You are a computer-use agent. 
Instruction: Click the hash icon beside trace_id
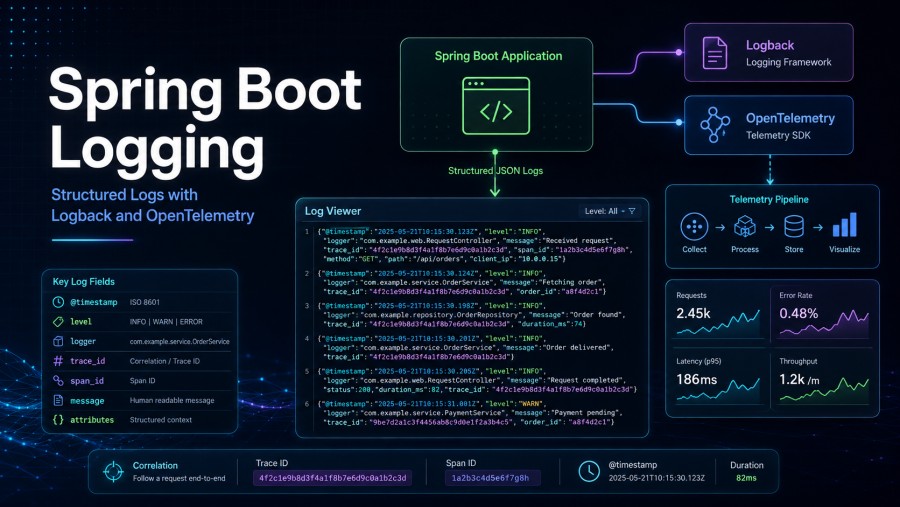pos(58,361)
